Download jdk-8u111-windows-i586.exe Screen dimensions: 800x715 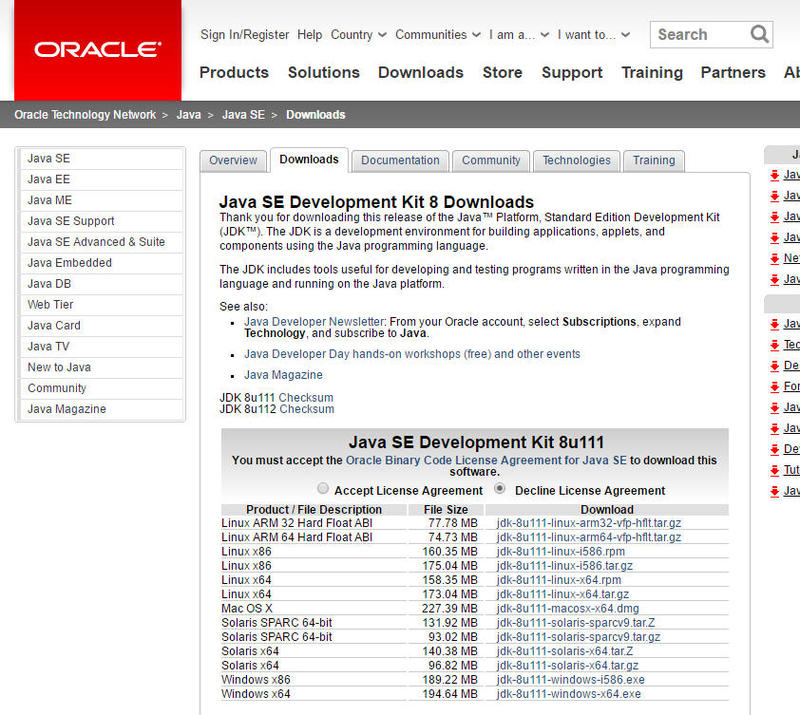pyautogui.click(x=570, y=680)
